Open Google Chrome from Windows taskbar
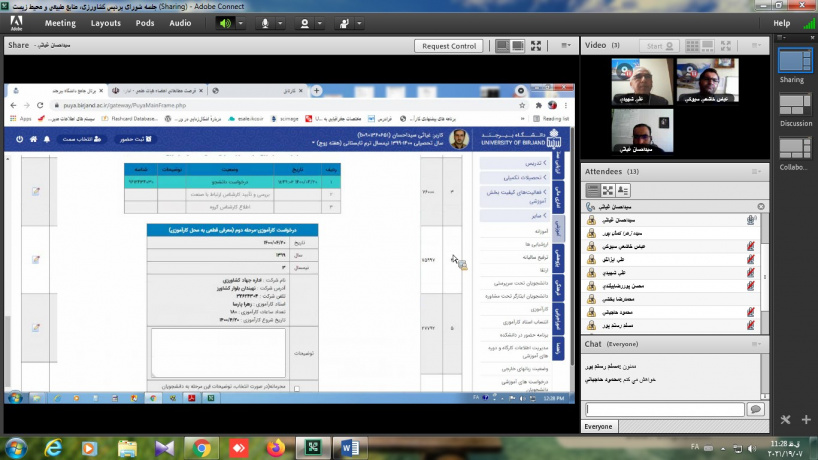Viewport: 818px width, 460px height. tap(201, 447)
